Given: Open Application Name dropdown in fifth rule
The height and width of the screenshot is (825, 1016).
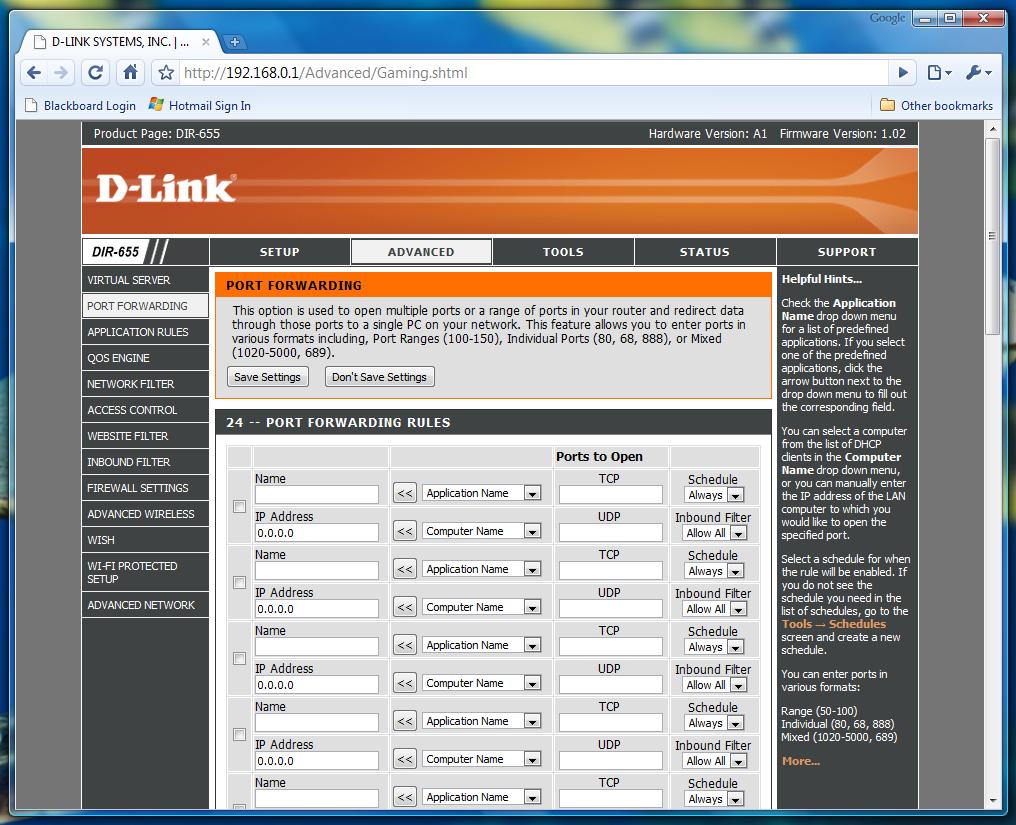Looking at the screenshot, I should 481,797.
